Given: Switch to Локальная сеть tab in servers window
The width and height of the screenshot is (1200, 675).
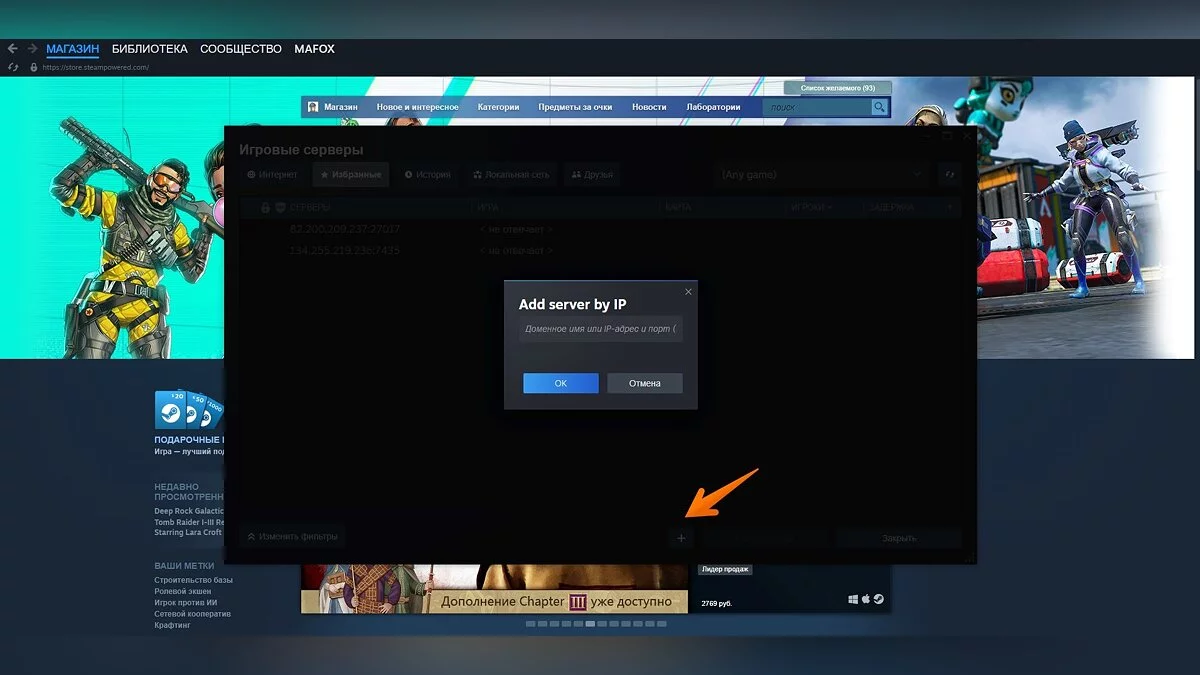Looking at the screenshot, I should [x=511, y=175].
